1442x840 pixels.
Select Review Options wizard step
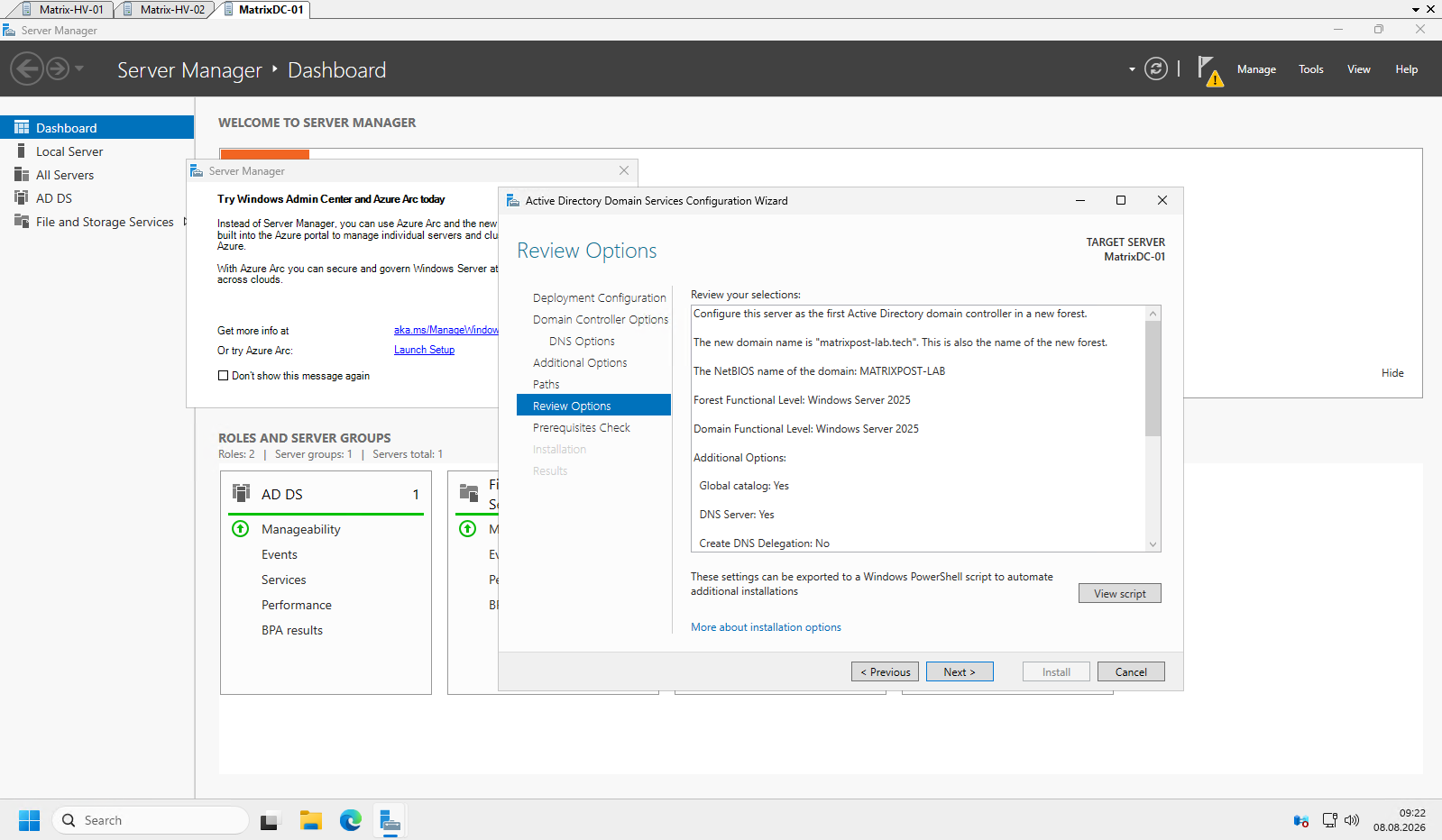point(593,406)
